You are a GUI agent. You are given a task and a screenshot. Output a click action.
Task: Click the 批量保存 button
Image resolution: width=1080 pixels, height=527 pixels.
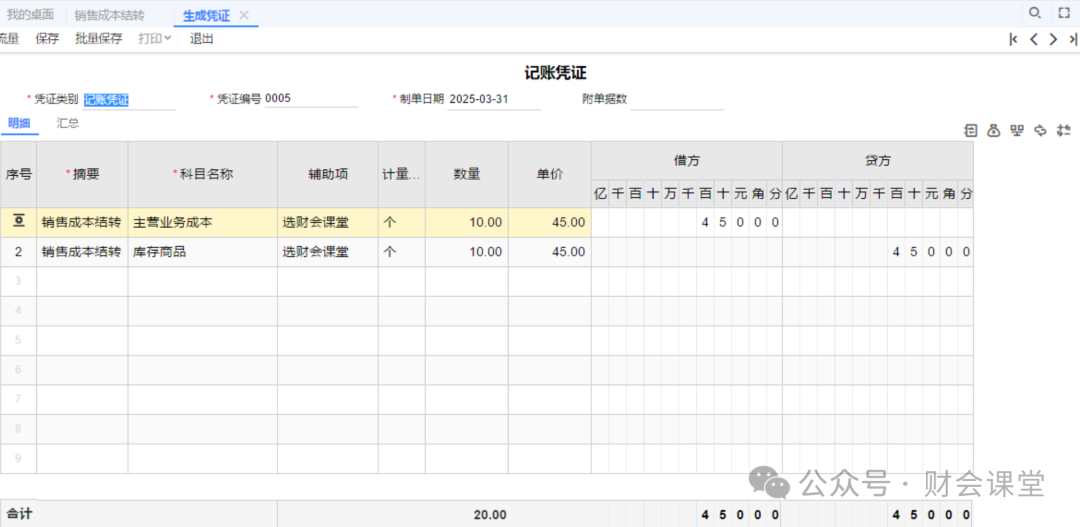pyautogui.click(x=98, y=39)
